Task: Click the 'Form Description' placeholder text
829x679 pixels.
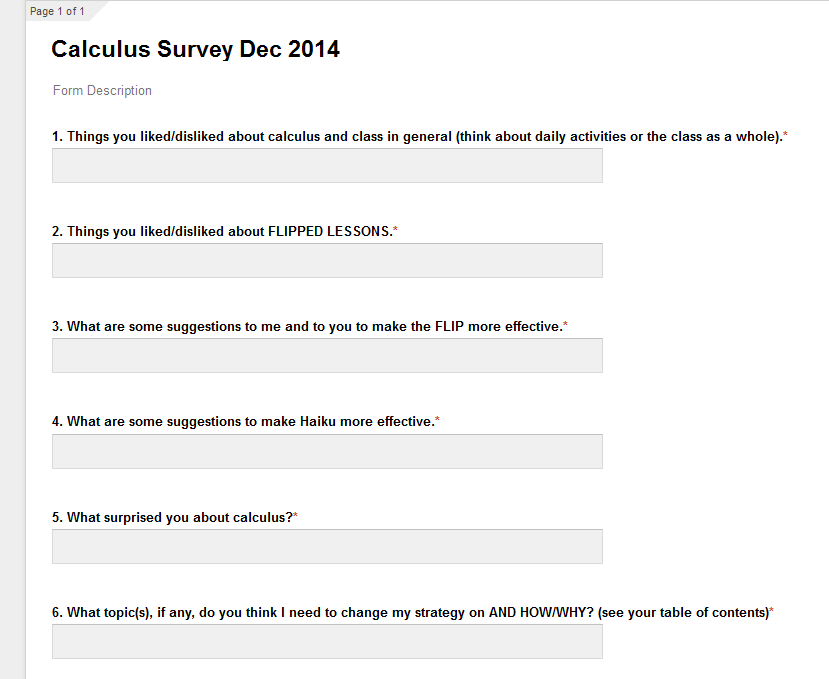Action: click(102, 90)
